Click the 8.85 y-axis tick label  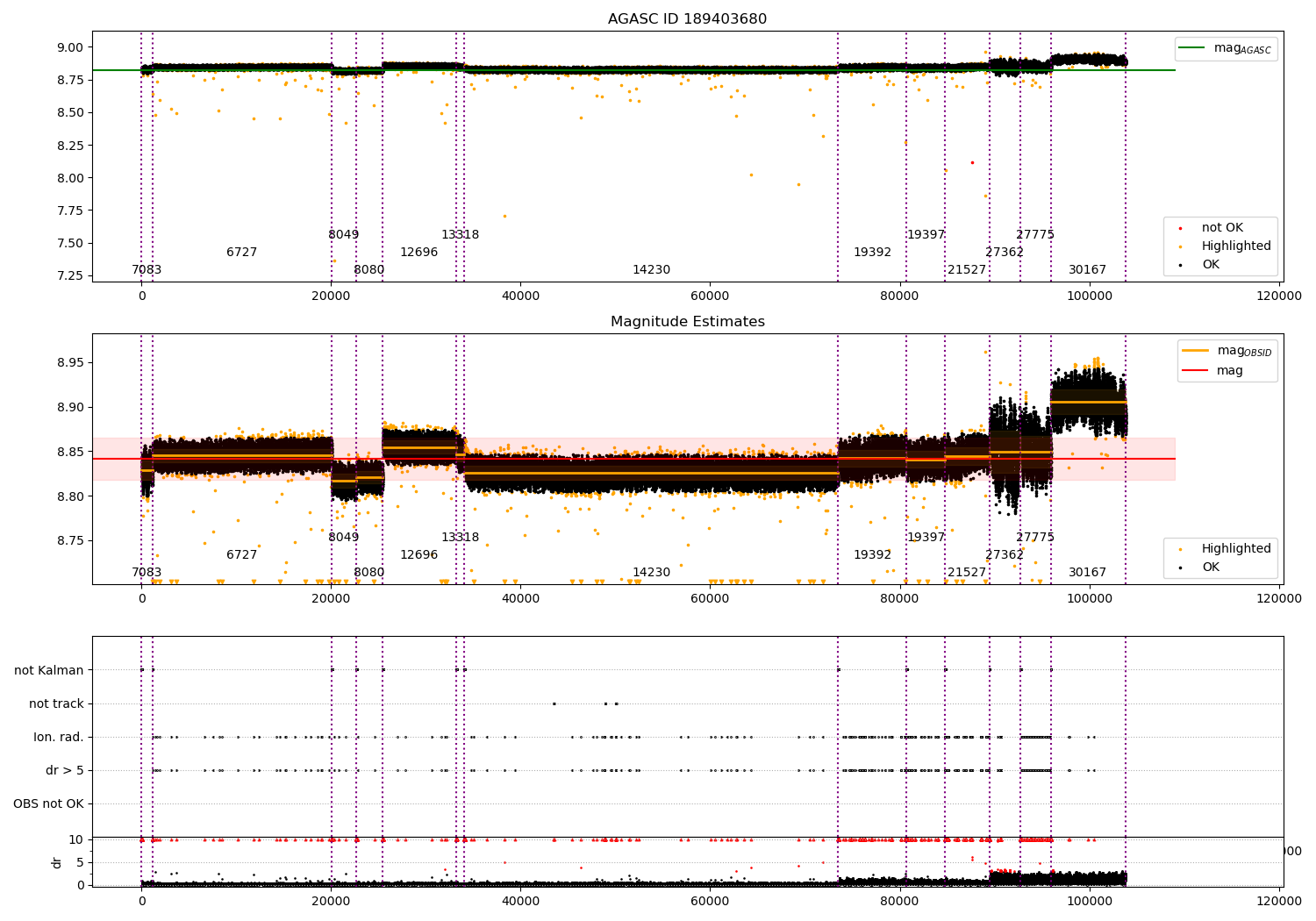(71, 453)
